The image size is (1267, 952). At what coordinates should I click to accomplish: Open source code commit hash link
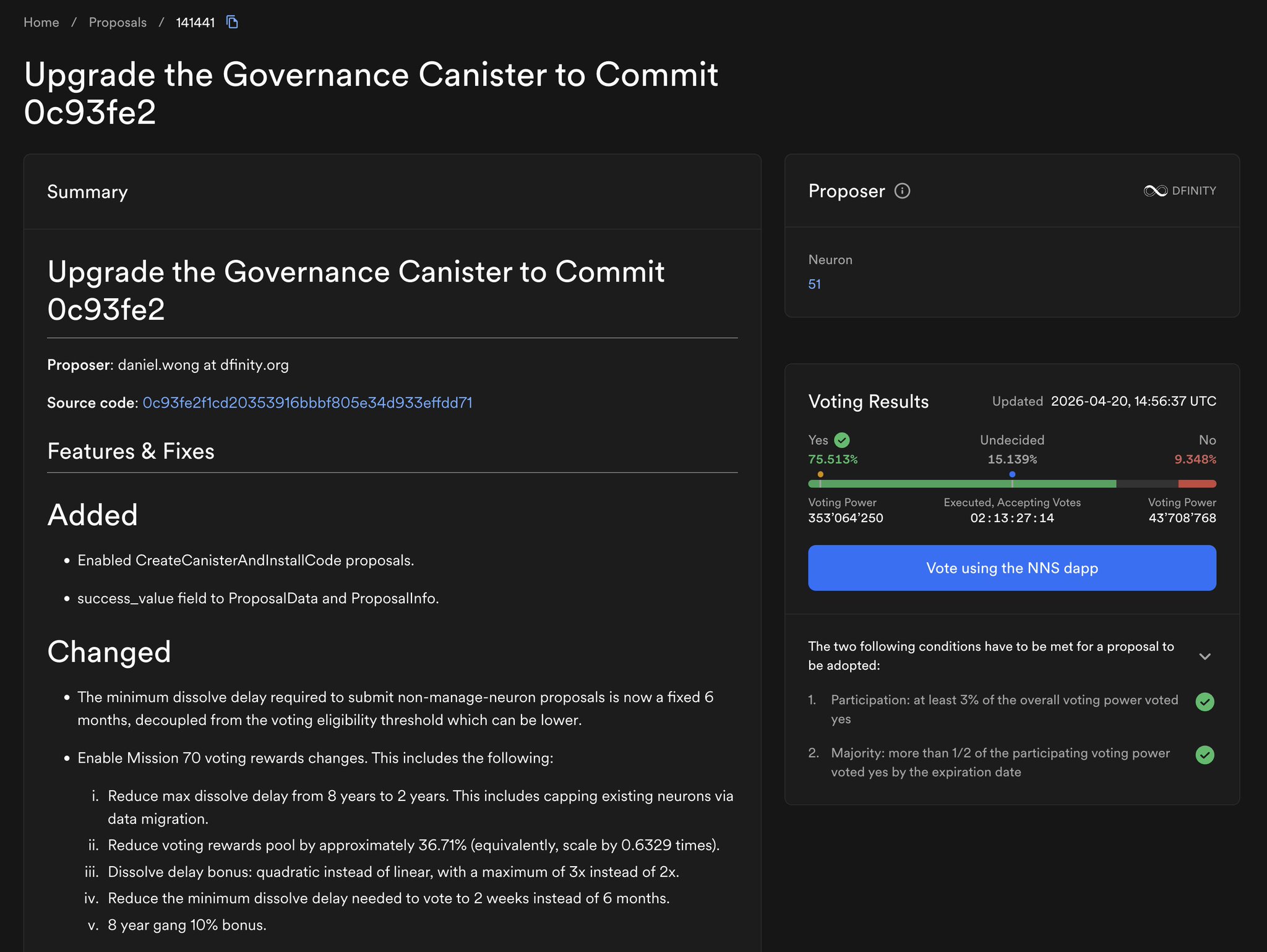coord(307,403)
